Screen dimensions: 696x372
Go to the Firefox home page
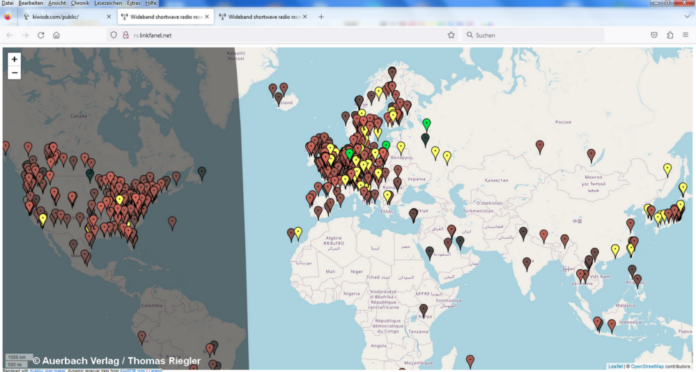56,35
